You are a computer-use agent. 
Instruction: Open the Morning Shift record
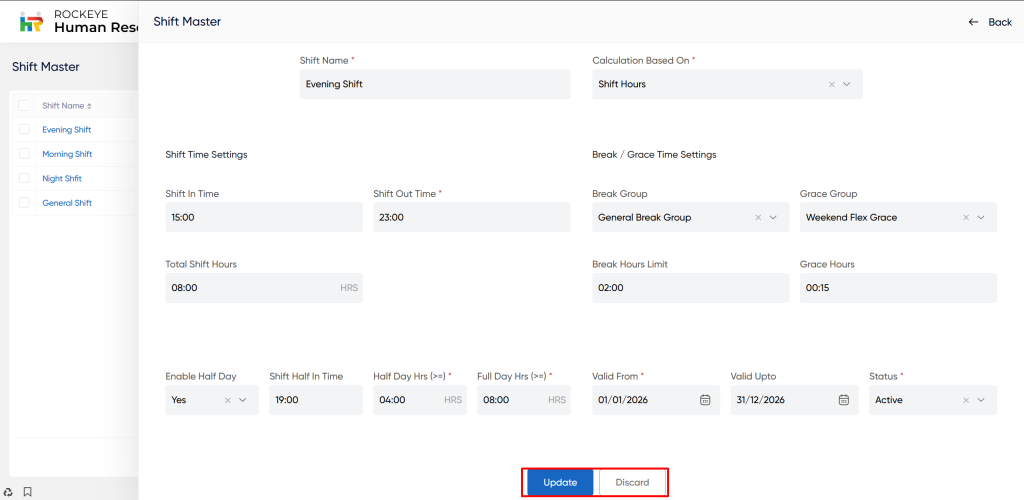coord(67,154)
